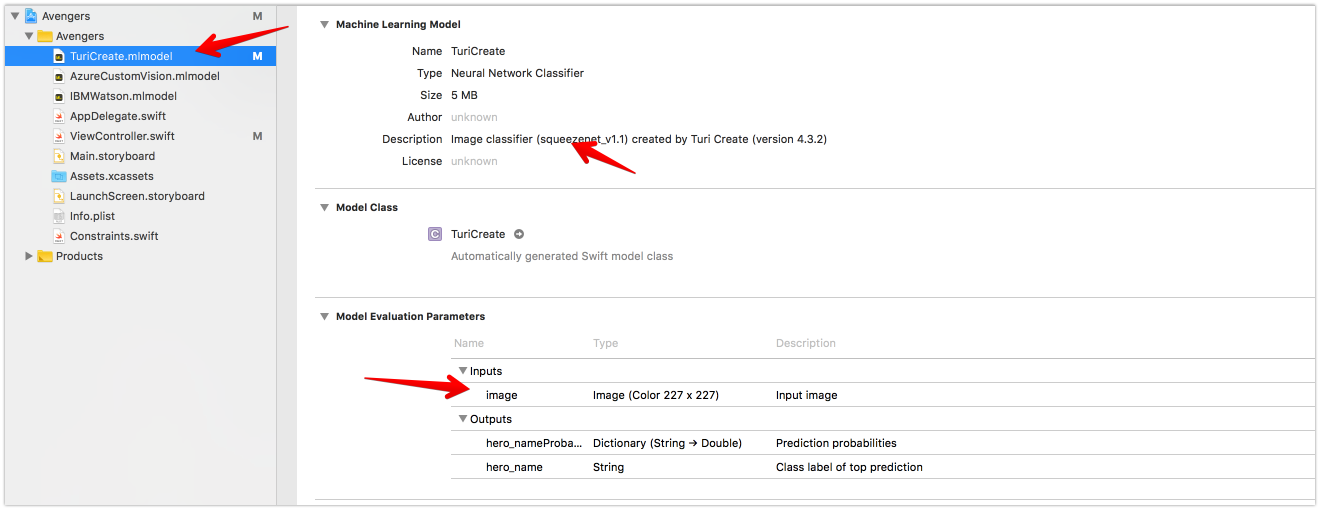Click the TuriCreate model class name
The image size is (1320, 510).
pyautogui.click(x=478, y=234)
